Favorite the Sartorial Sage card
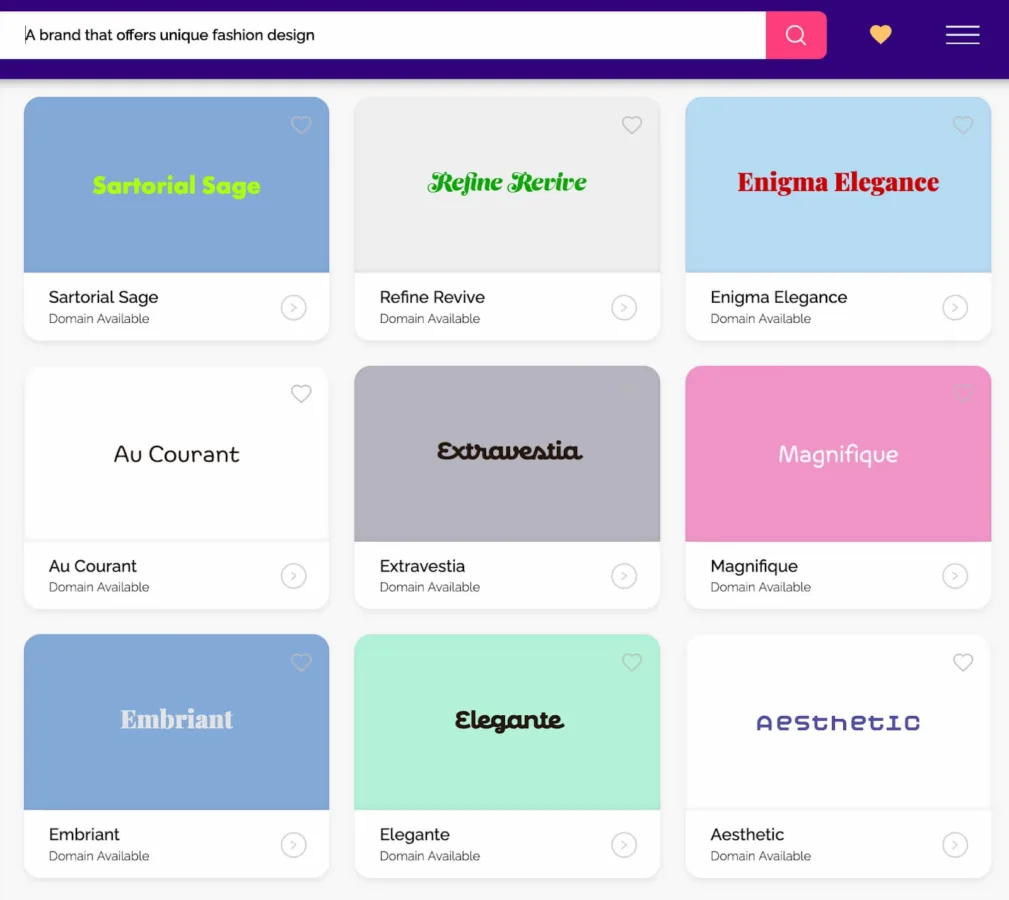The image size is (1009, 900). 301,124
